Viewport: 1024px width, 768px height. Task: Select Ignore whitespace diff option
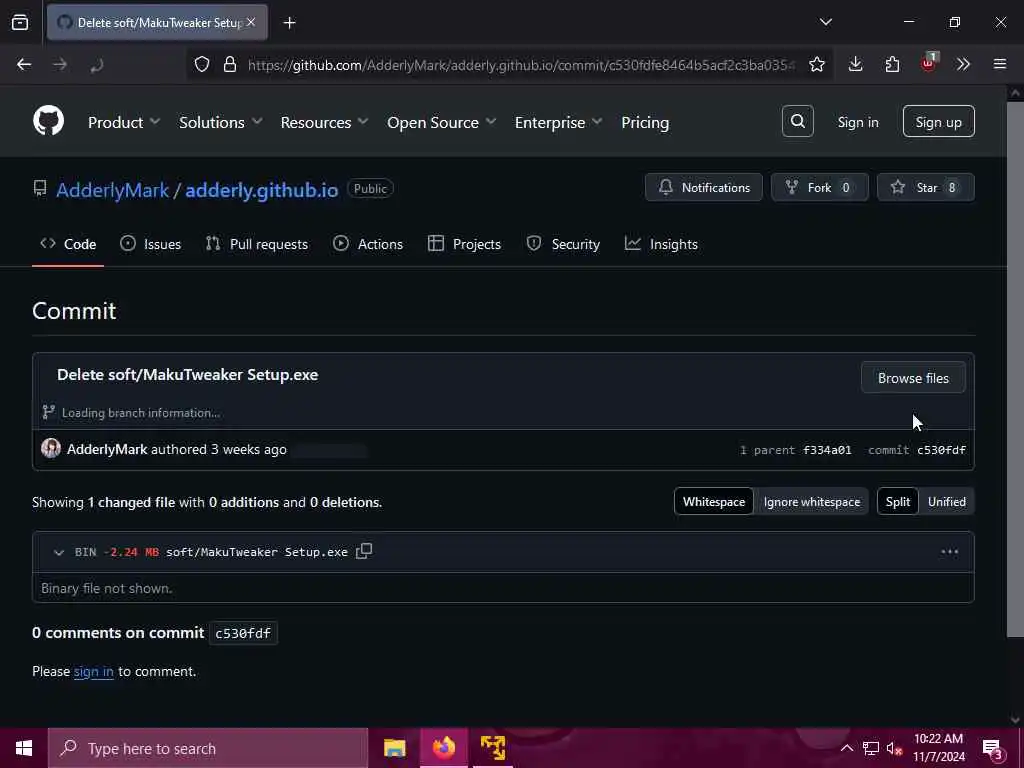point(812,502)
